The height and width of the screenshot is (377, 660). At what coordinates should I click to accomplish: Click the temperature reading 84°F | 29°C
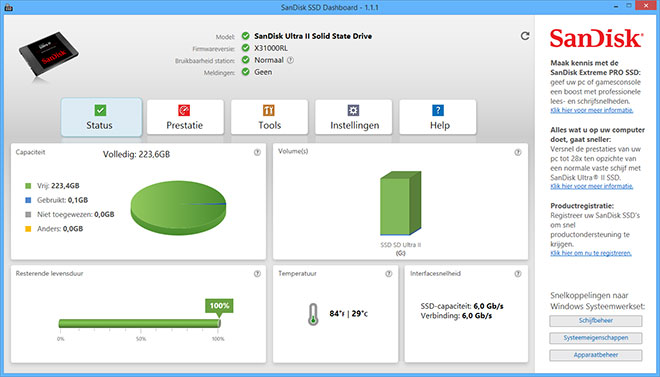pyautogui.click(x=349, y=314)
